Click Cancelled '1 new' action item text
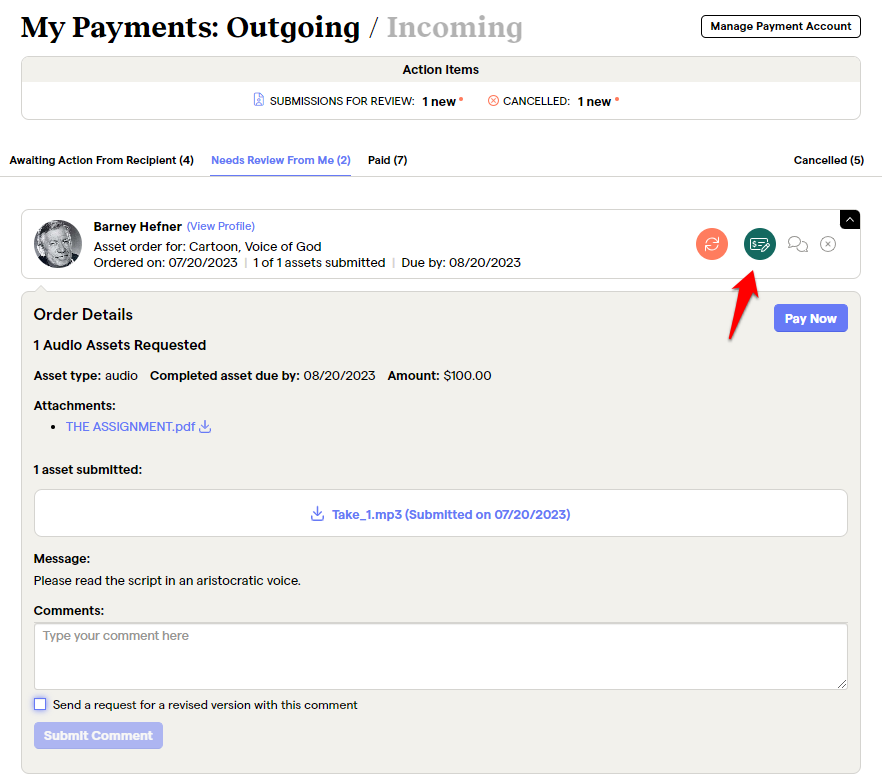The image size is (882, 784). [x=594, y=101]
